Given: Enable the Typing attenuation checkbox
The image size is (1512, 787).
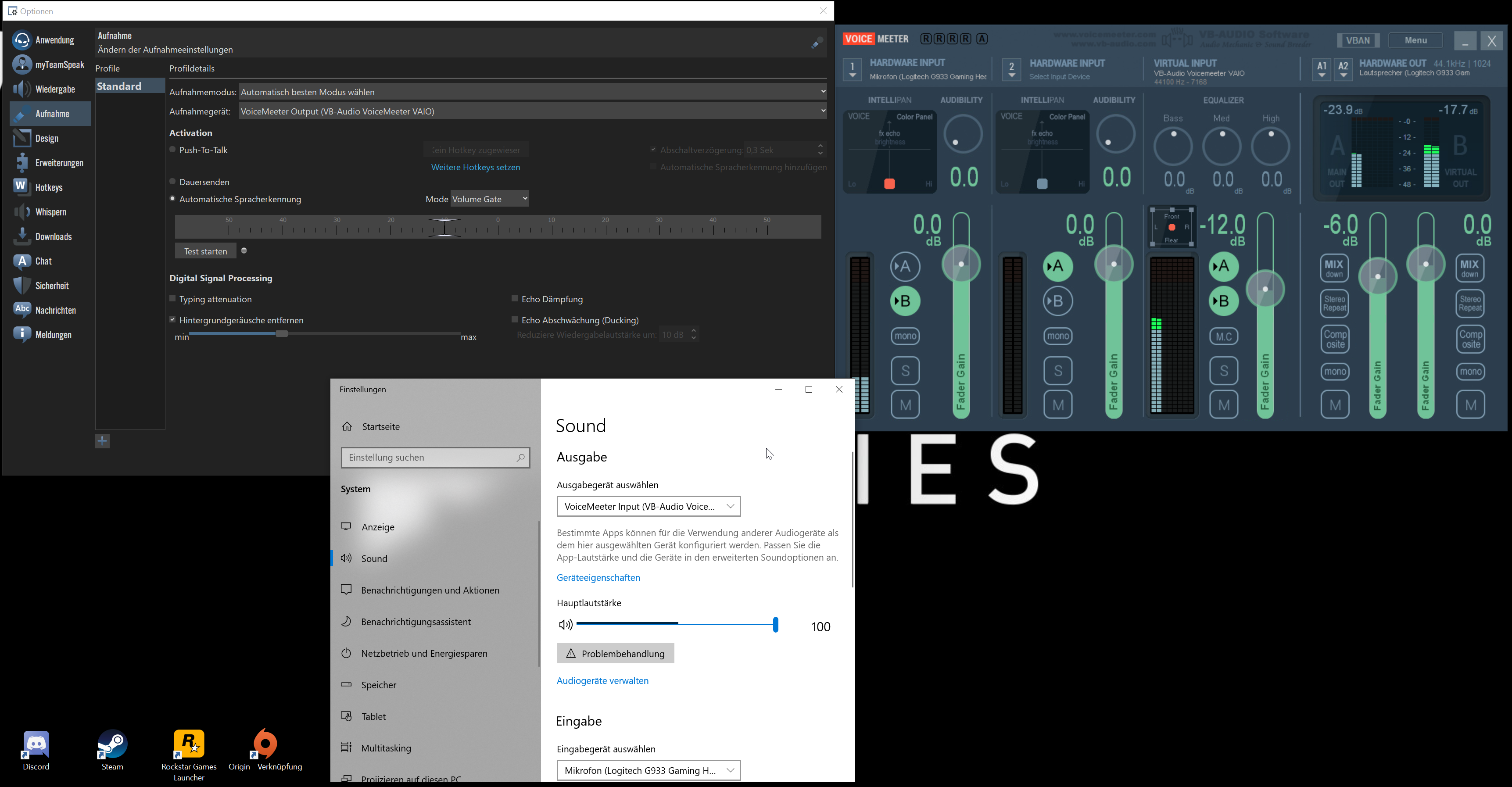Looking at the screenshot, I should click(x=172, y=299).
